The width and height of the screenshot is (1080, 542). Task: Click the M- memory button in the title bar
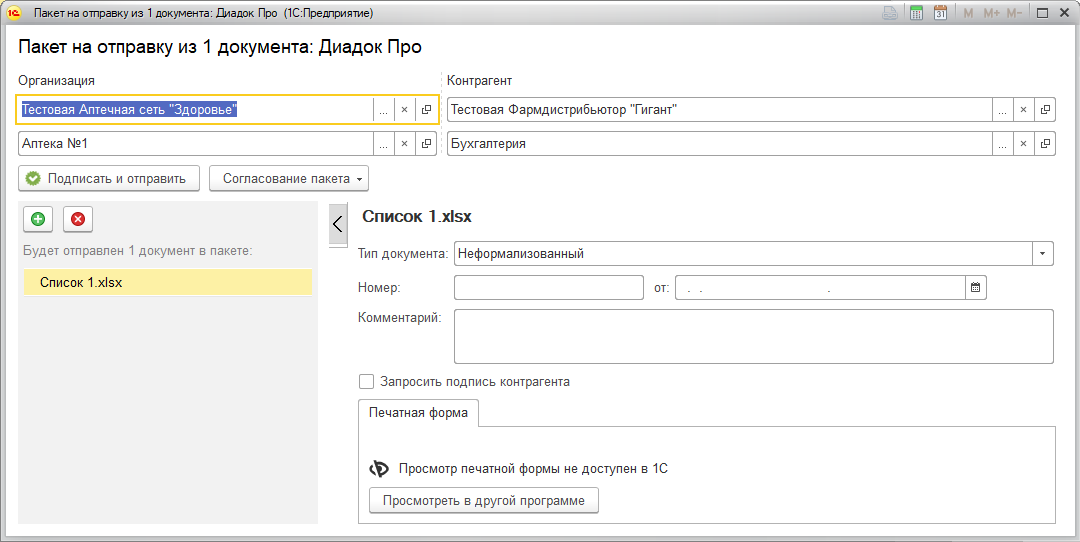click(1014, 13)
